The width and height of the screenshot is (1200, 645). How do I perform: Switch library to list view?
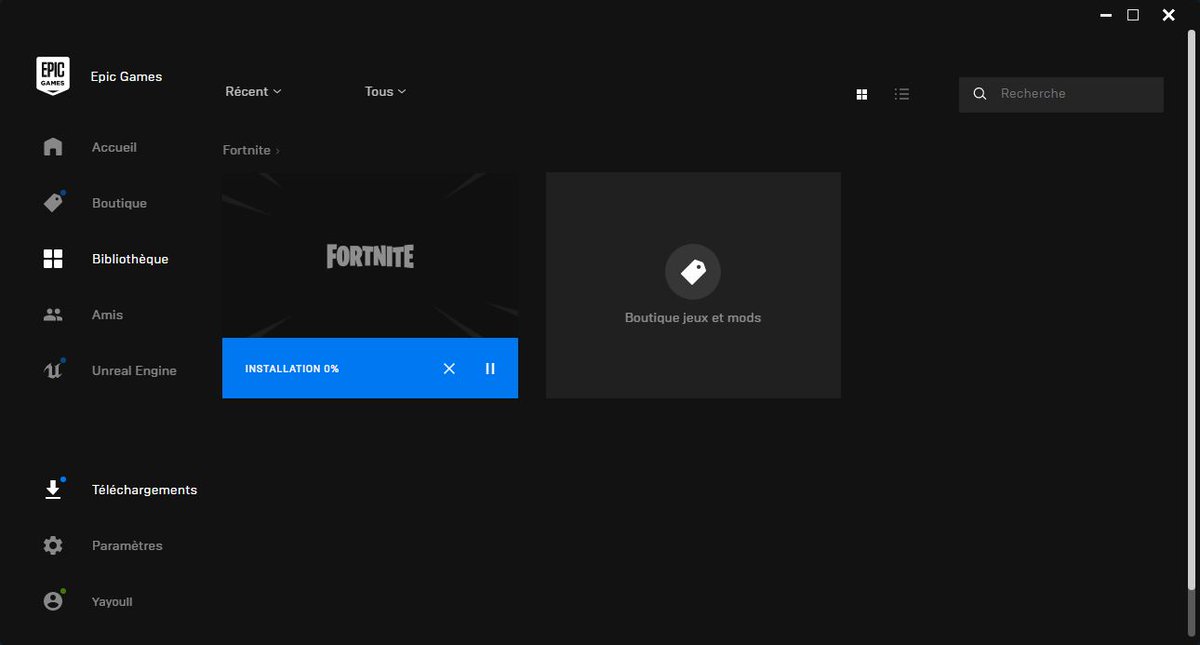click(902, 94)
